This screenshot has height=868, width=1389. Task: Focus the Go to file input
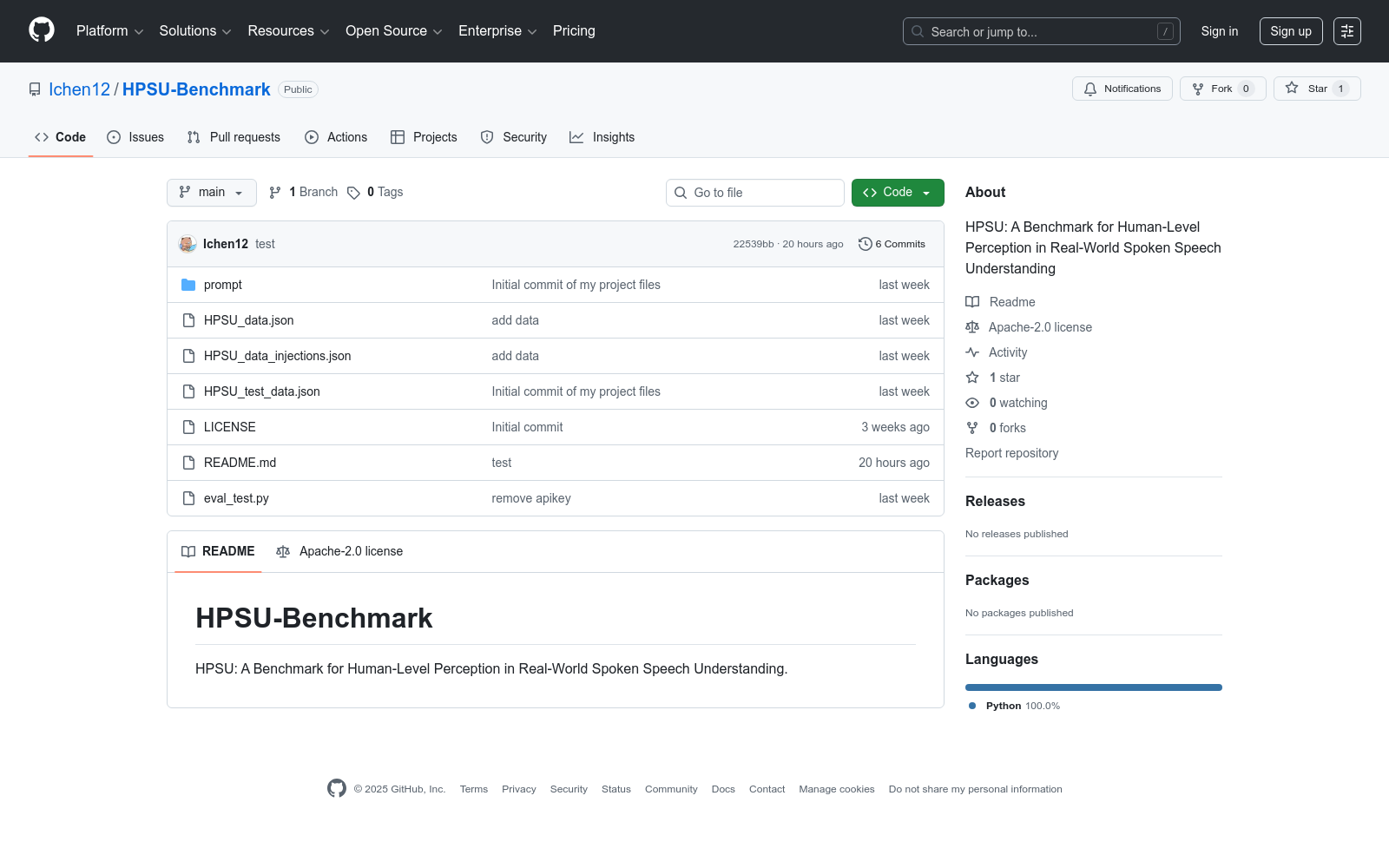pyautogui.click(x=755, y=193)
